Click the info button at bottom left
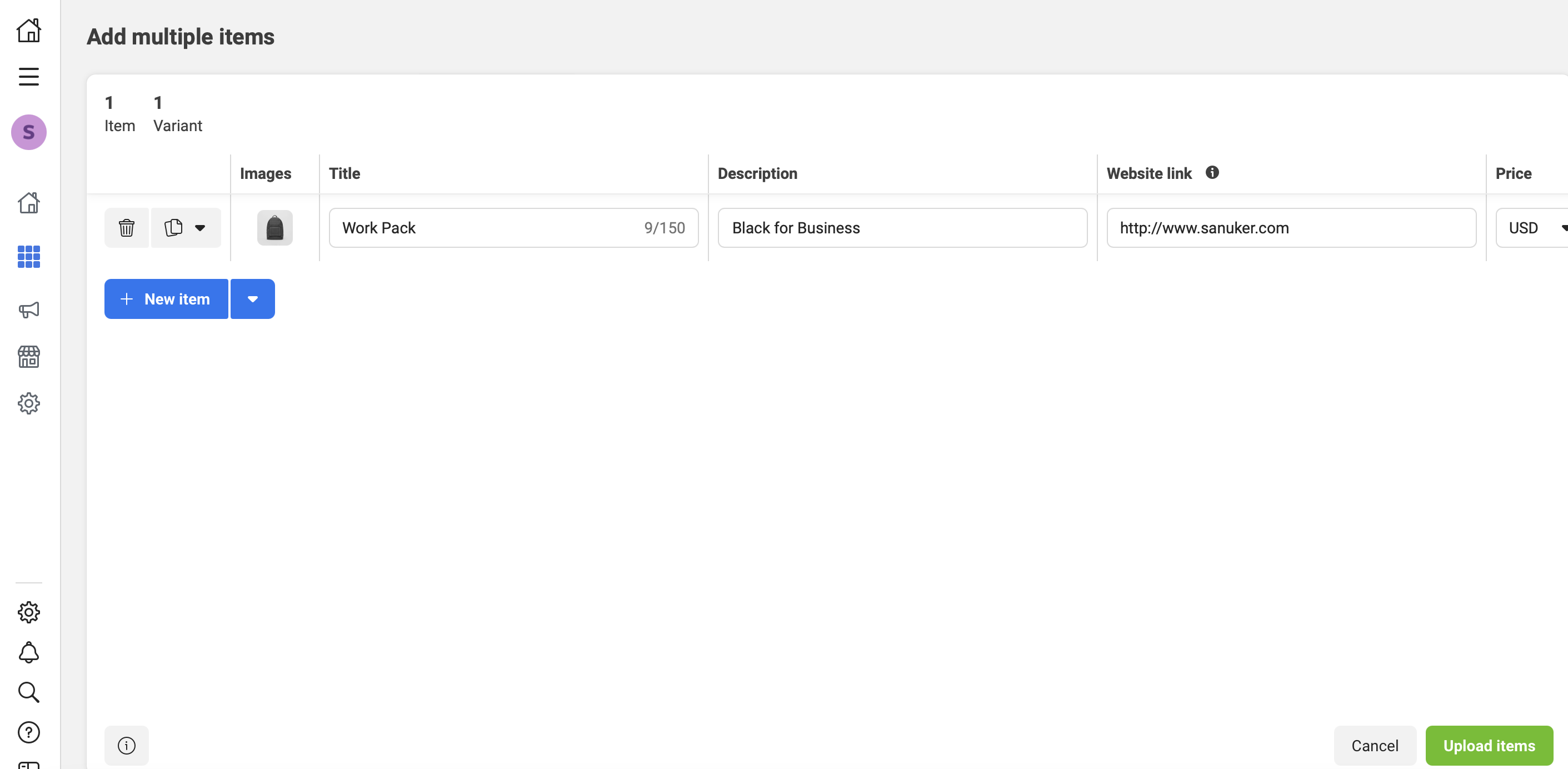Image resolution: width=1568 pixels, height=769 pixels. 127,745
